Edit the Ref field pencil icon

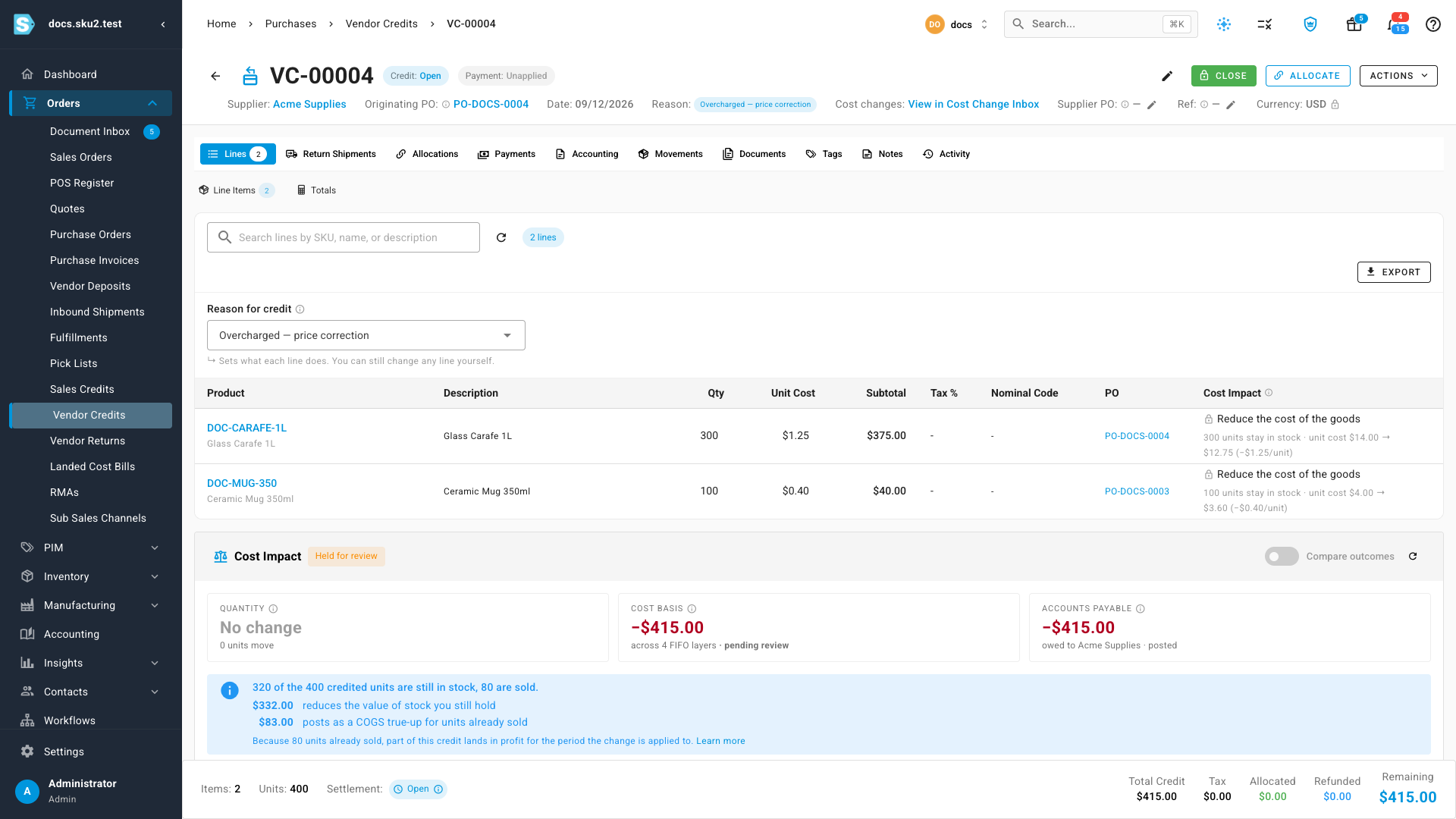[1231, 105]
